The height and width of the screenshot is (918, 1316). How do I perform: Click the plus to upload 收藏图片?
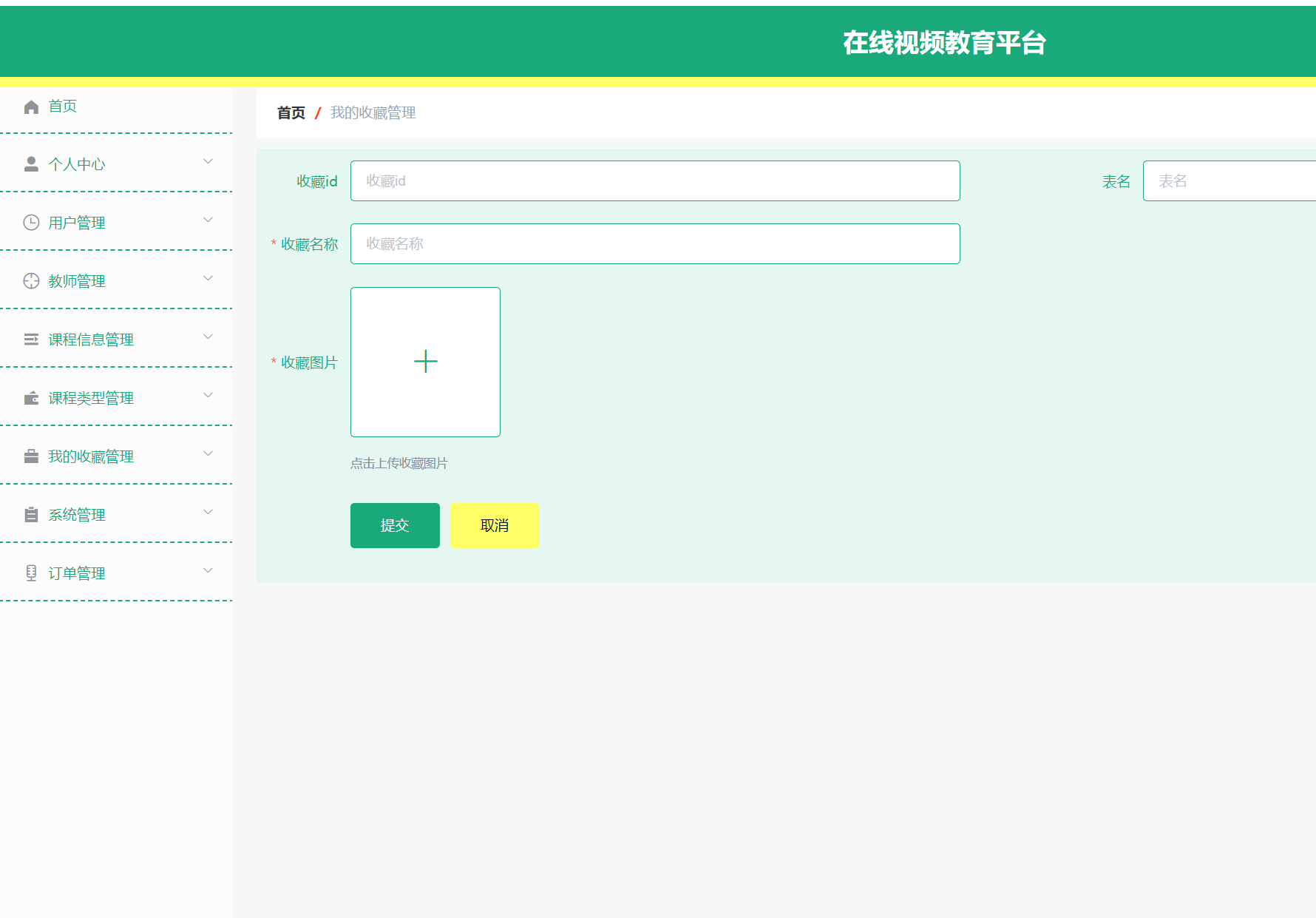click(425, 362)
